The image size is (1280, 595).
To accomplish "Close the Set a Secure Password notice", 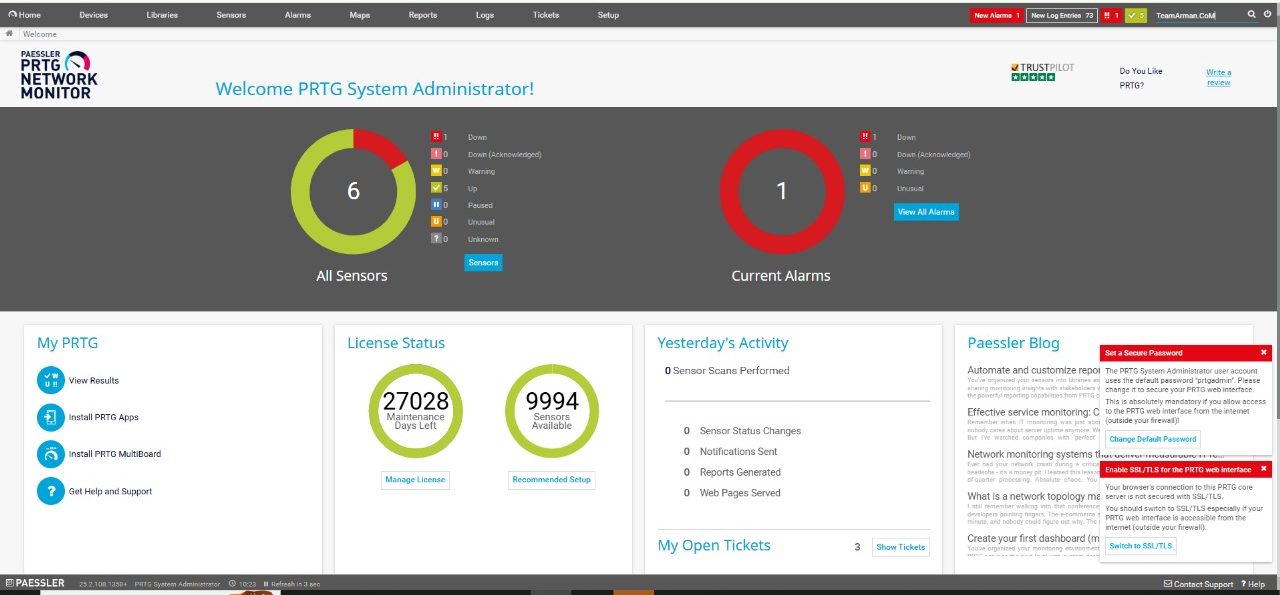I will [x=1263, y=352].
